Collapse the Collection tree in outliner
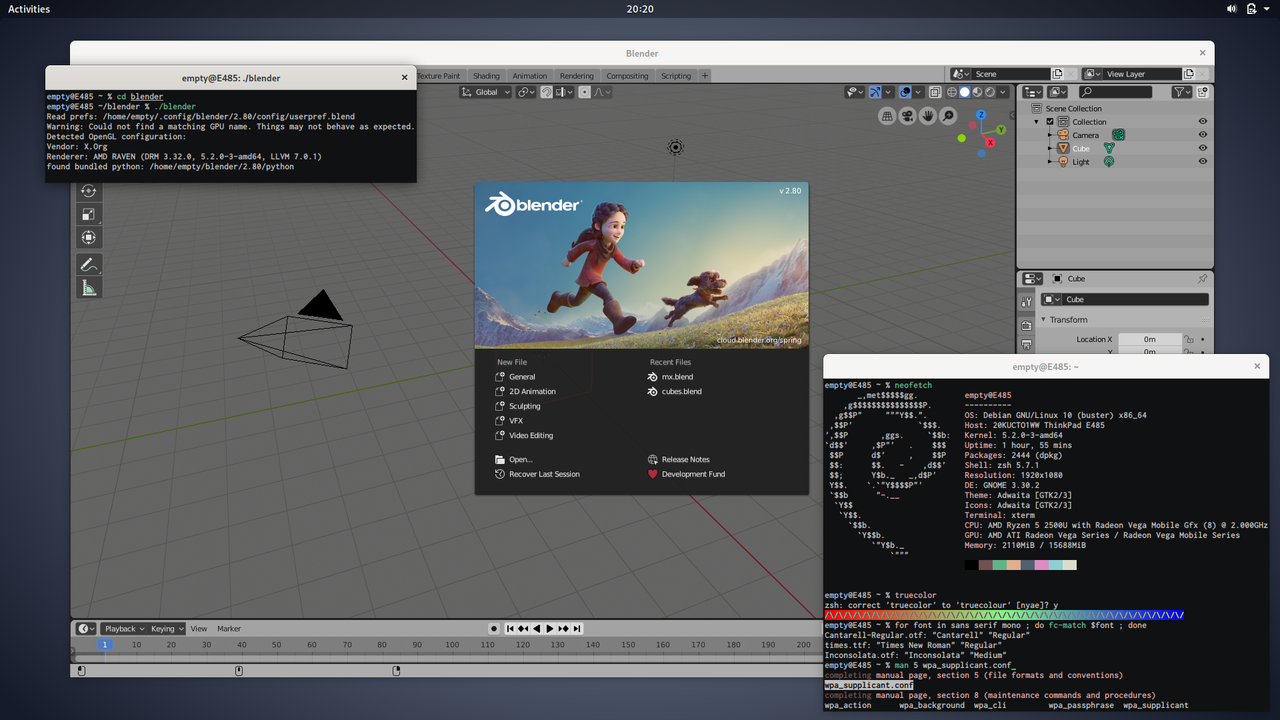The height and width of the screenshot is (720, 1280). pos(1038,122)
